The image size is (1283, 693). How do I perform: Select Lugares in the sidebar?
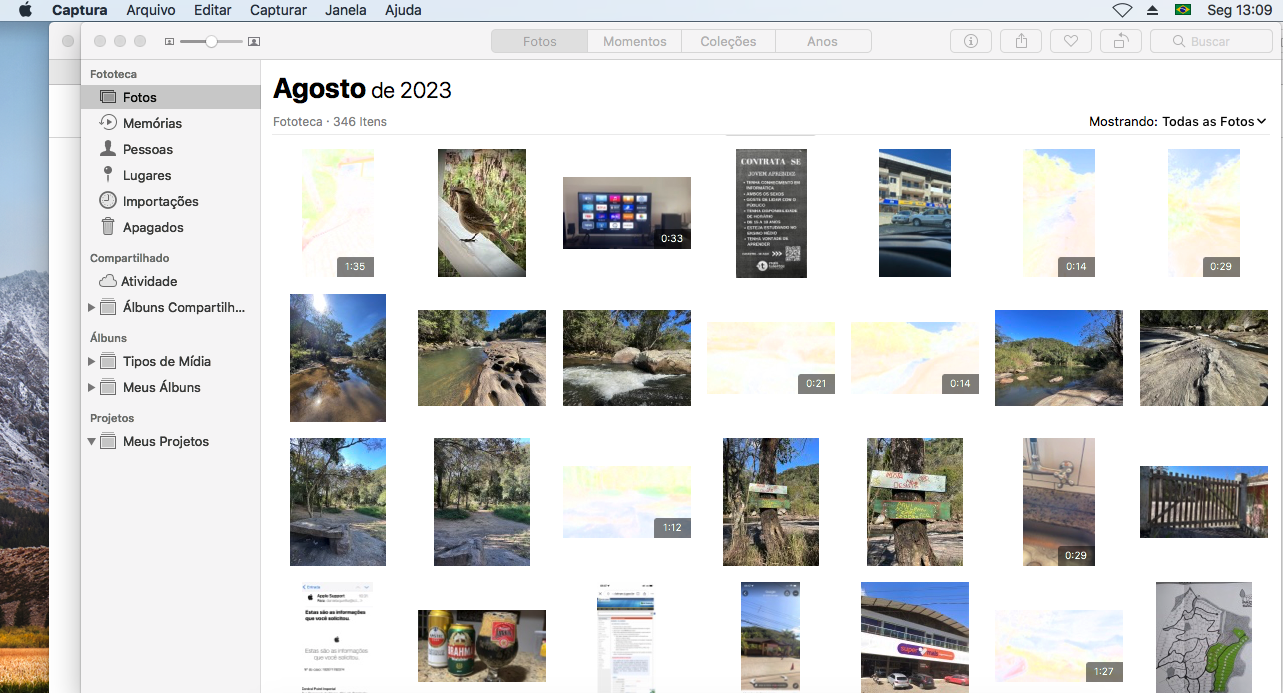pos(146,175)
